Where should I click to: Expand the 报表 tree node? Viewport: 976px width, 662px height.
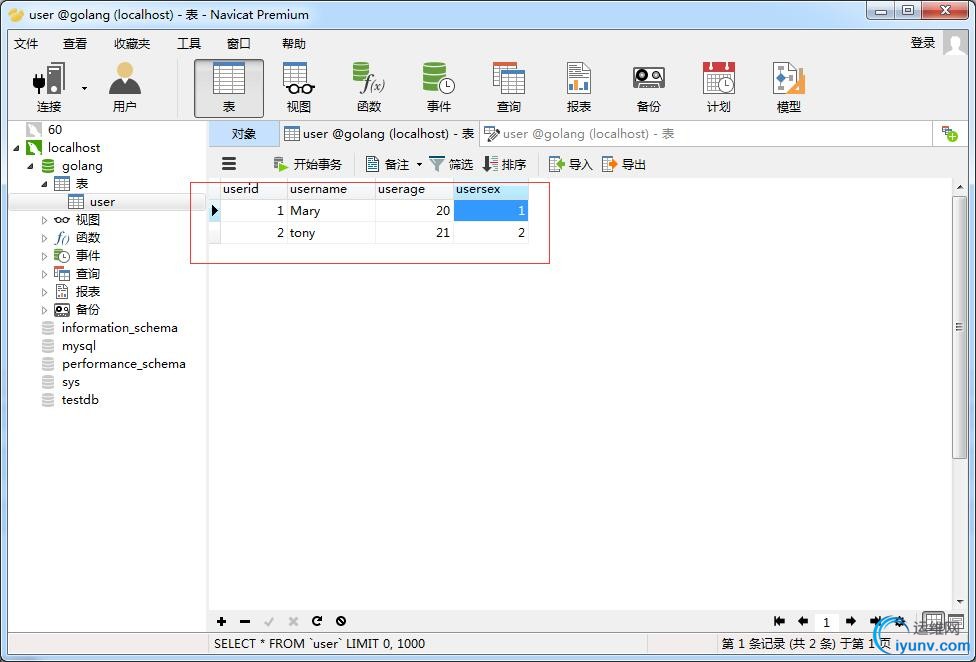click(x=44, y=292)
